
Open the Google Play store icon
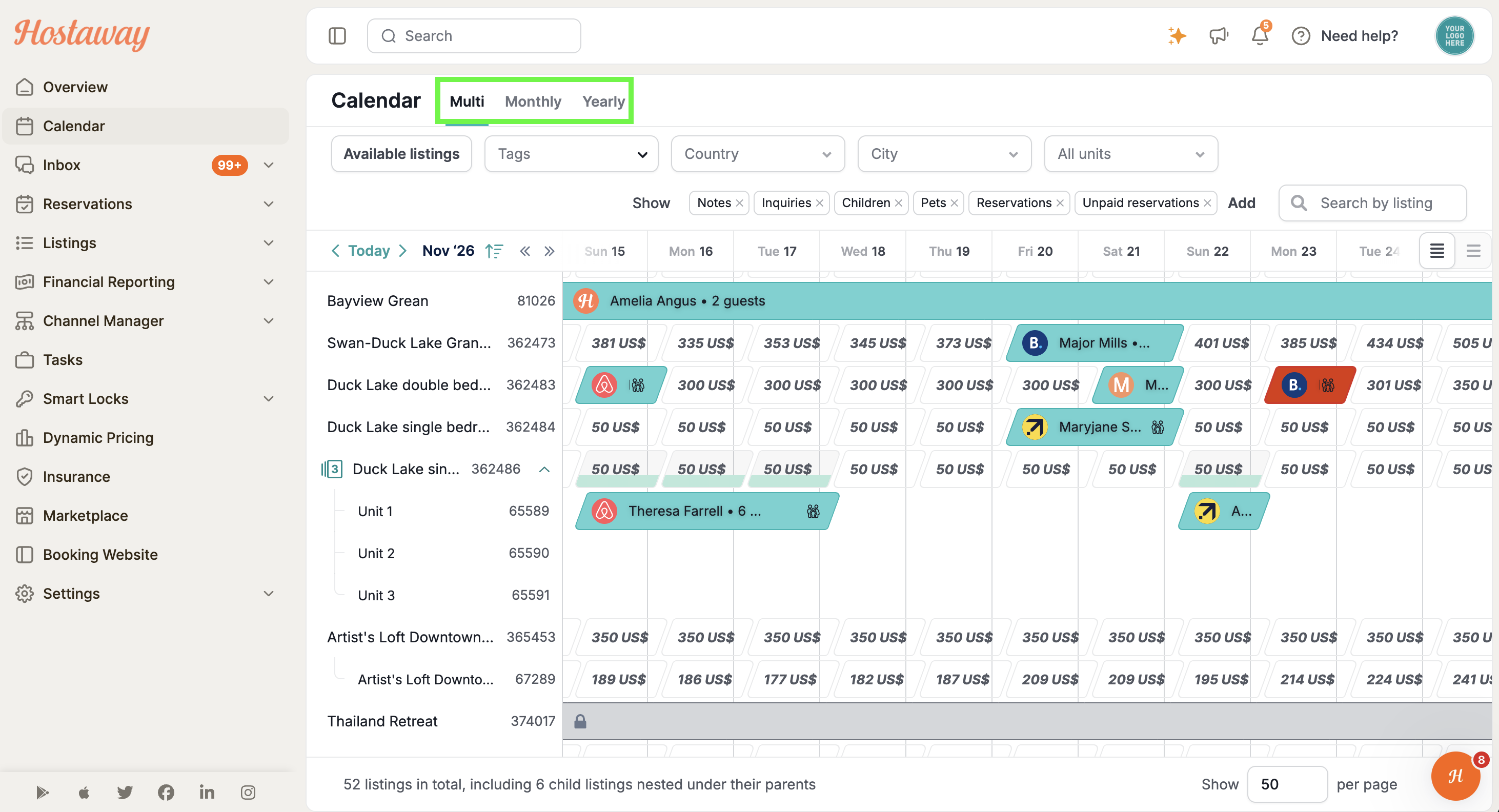(43, 792)
